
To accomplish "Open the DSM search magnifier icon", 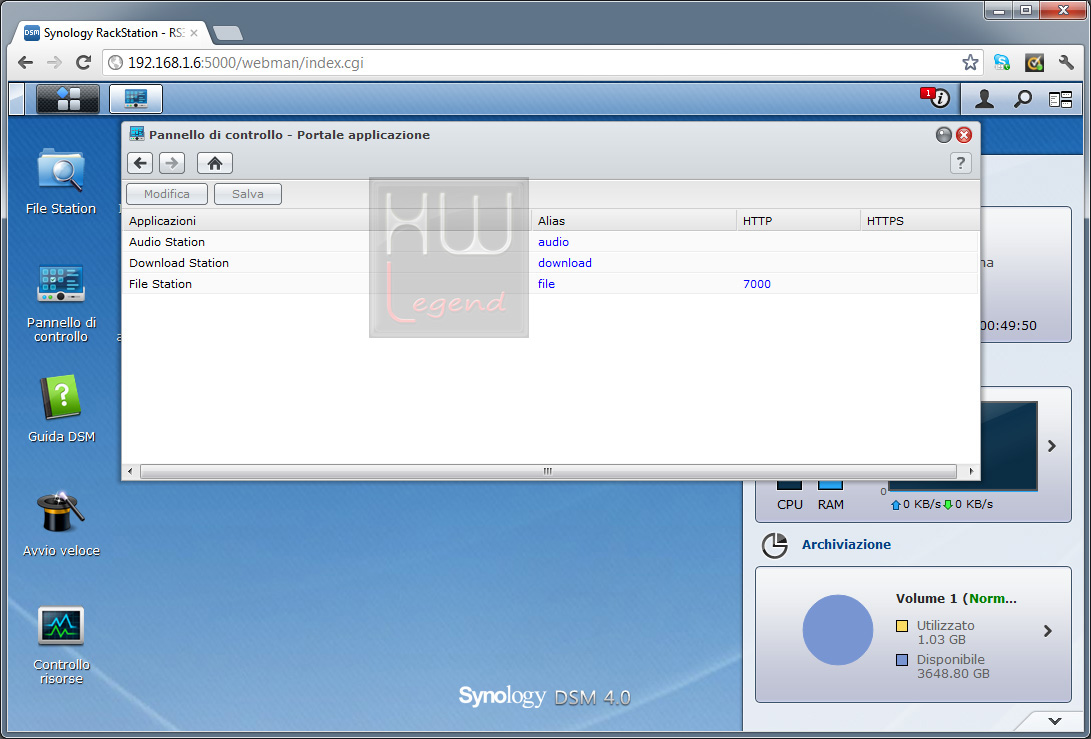I will click(1022, 99).
